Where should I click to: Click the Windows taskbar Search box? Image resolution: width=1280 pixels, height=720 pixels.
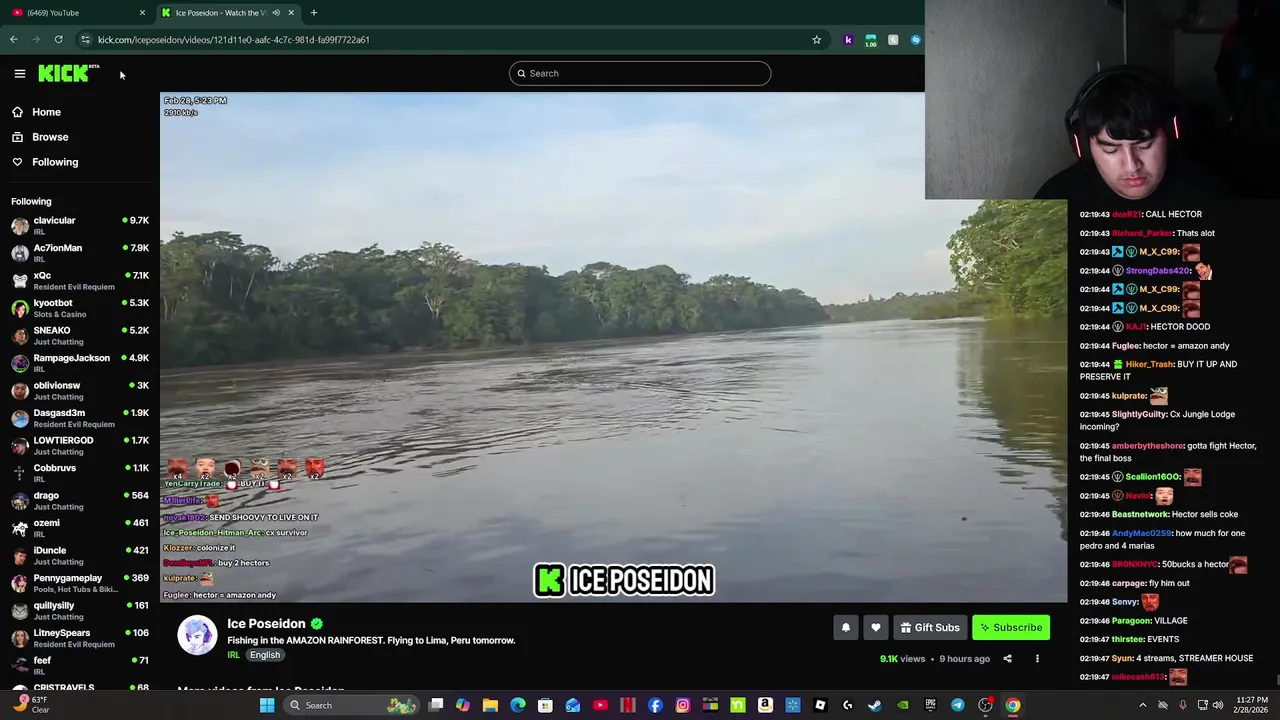pos(350,705)
